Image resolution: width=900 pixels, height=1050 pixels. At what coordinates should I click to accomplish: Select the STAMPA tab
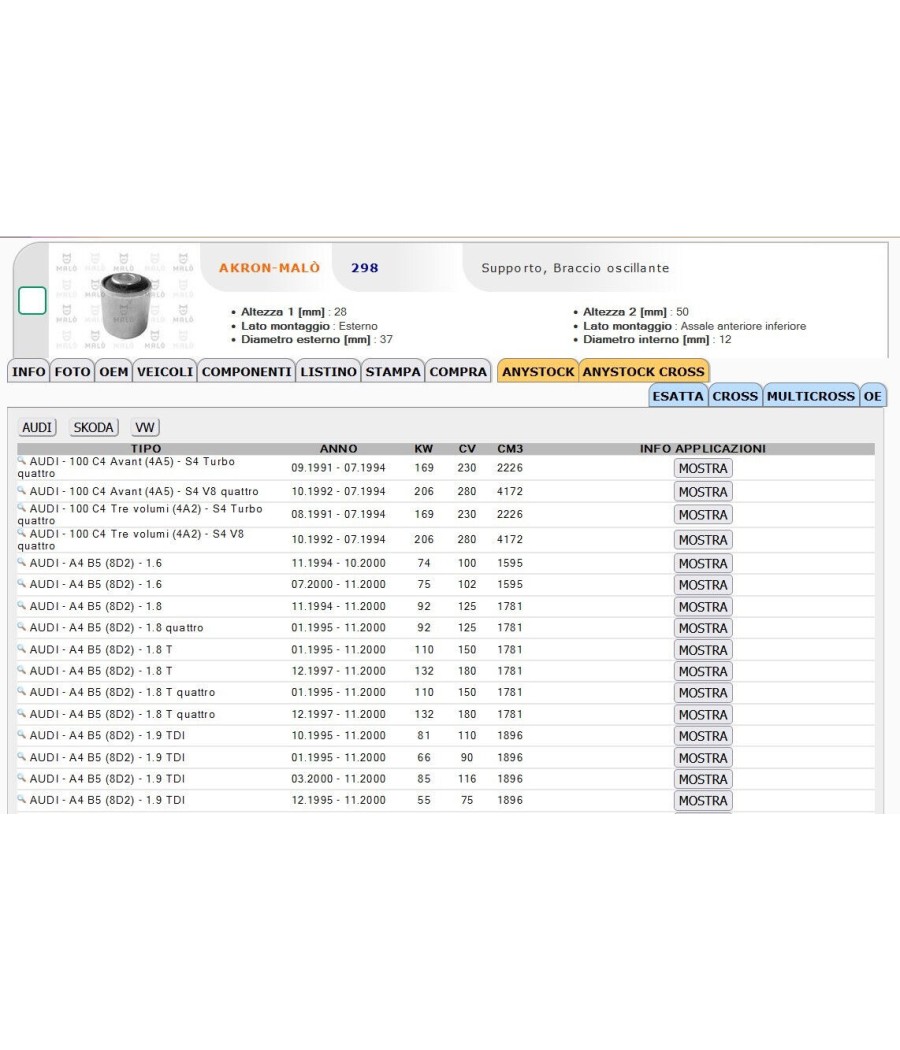point(393,372)
